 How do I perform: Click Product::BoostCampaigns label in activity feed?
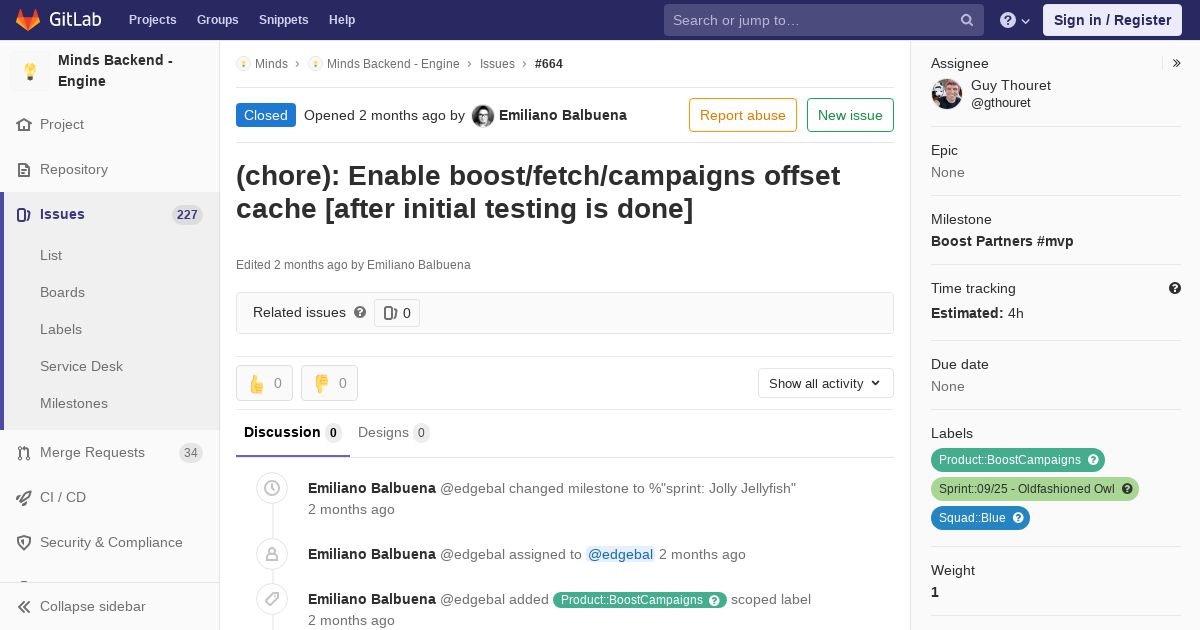(631, 600)
